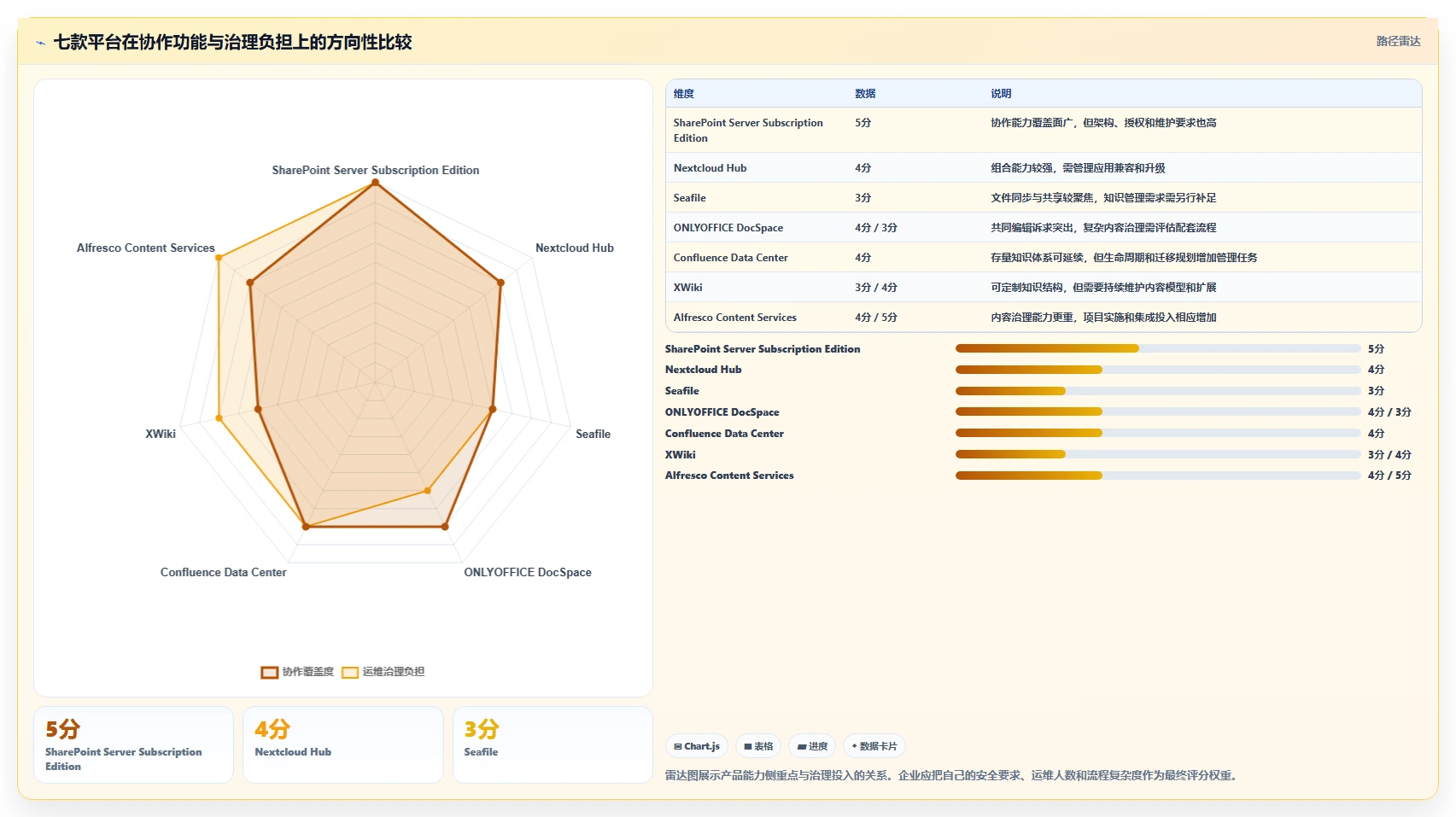Select the Alfresco Content Services table row name
This screenshot has width=1456, height=817.
click(x=735, y=318)
